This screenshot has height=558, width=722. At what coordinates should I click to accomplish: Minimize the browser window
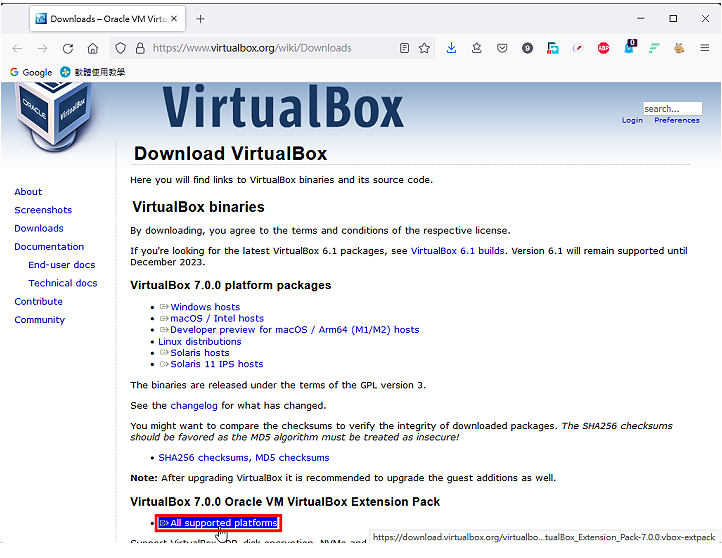(x=640, y=19)
